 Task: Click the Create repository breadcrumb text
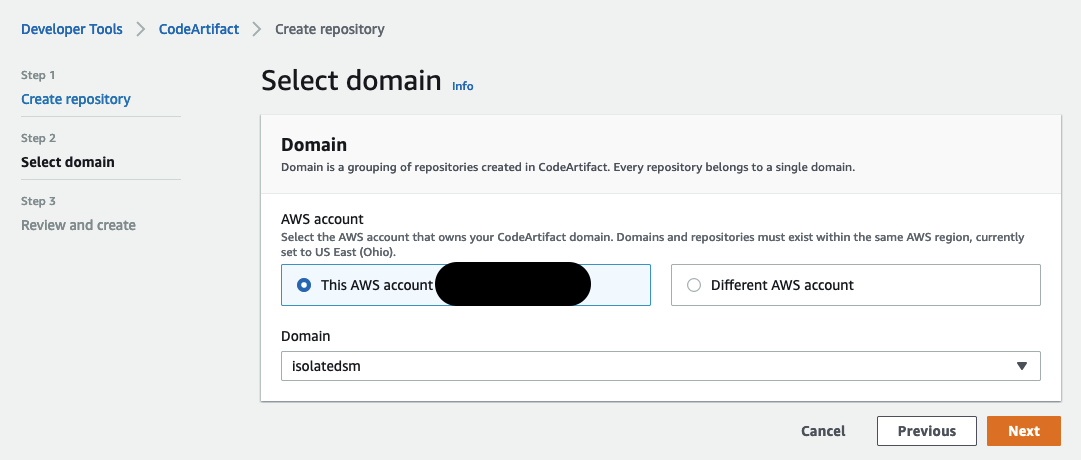[330, 29]
